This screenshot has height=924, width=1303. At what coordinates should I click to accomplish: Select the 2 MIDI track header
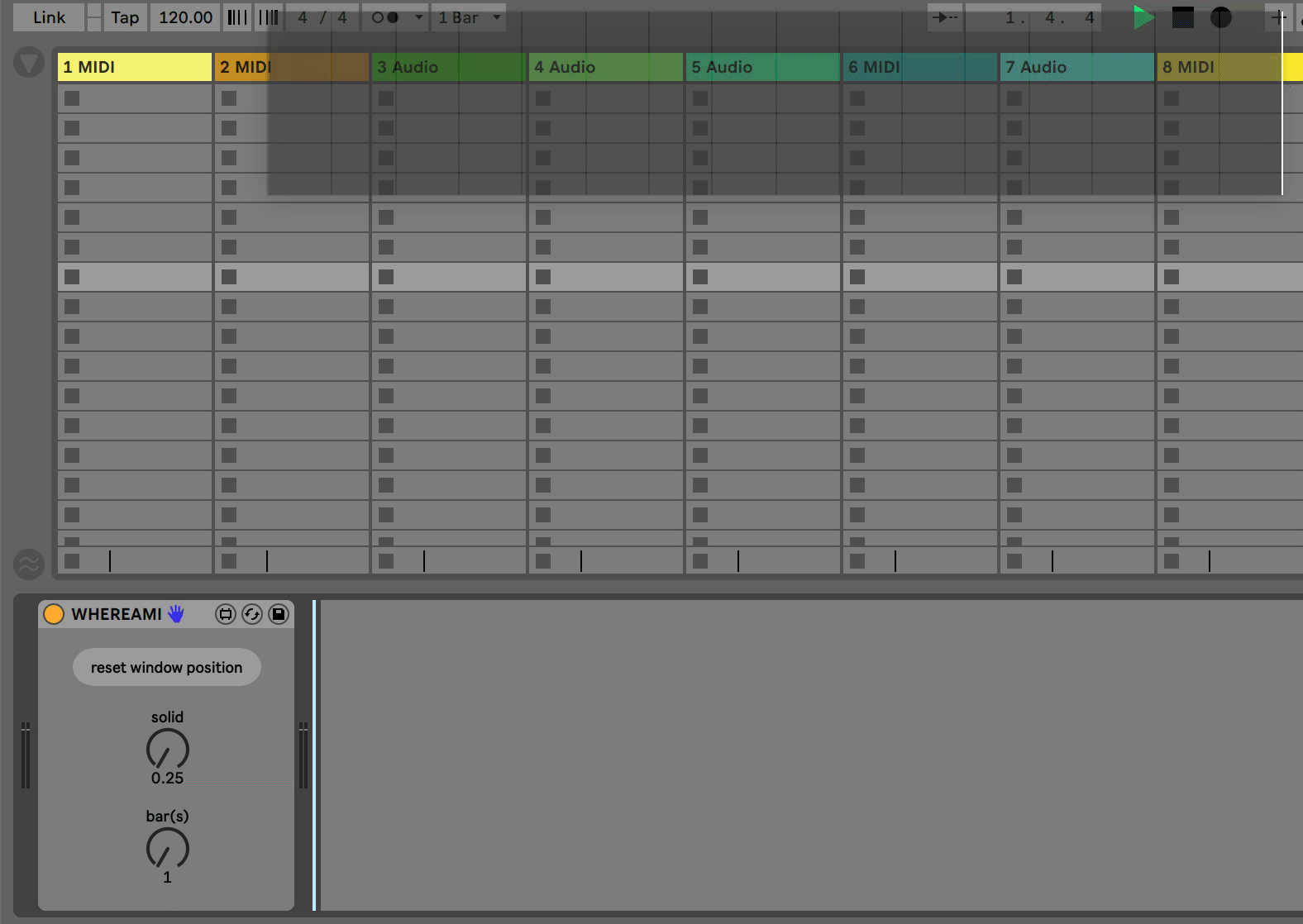click(x=292, y=67)
